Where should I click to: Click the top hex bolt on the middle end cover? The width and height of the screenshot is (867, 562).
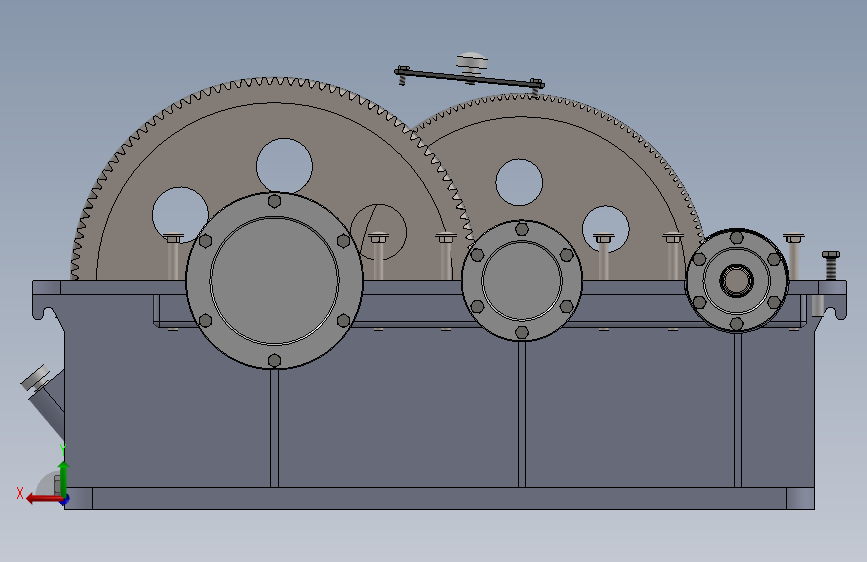521,228
